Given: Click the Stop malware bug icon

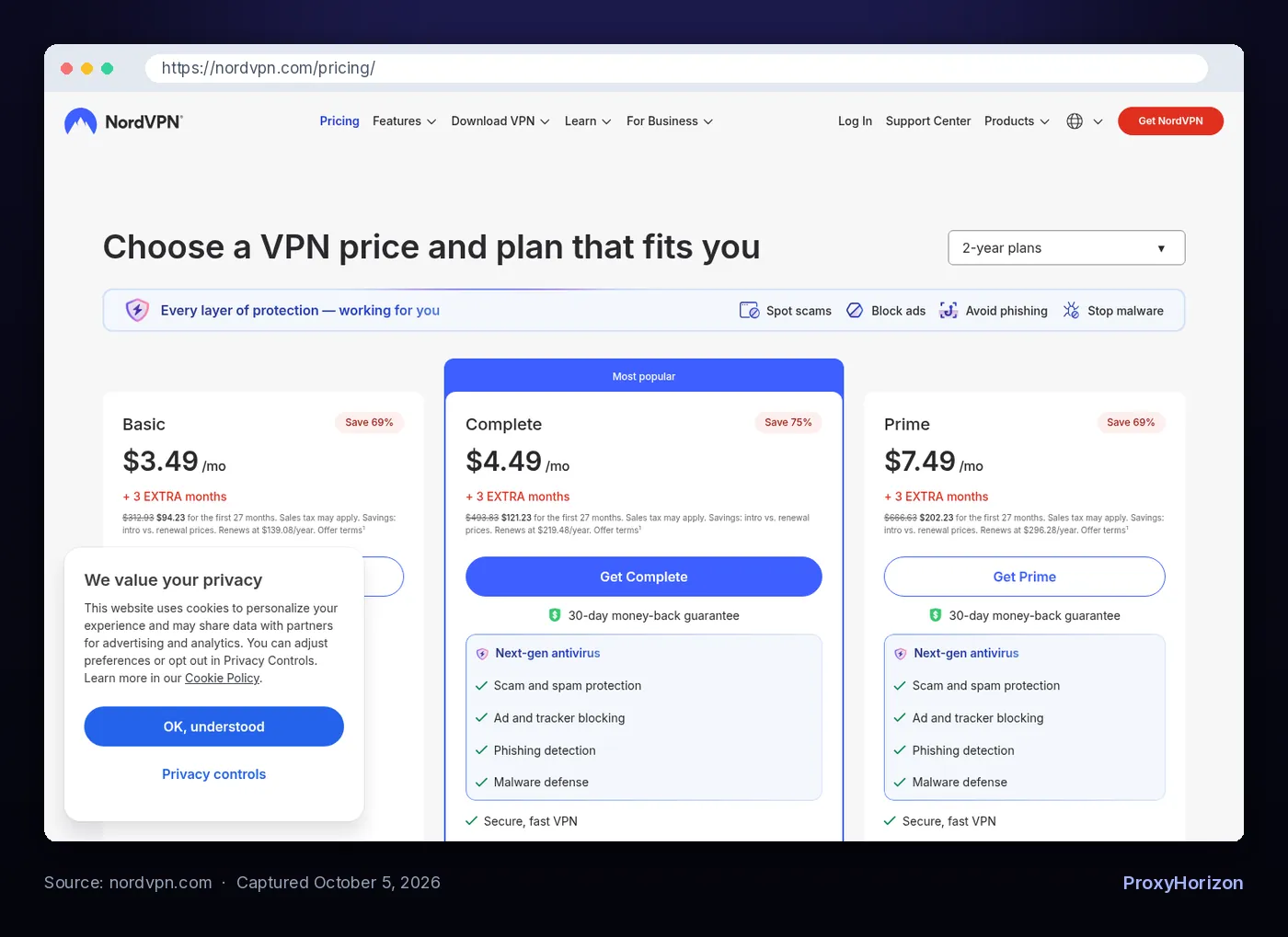Looking at the screenshot, I should 1071,311.
